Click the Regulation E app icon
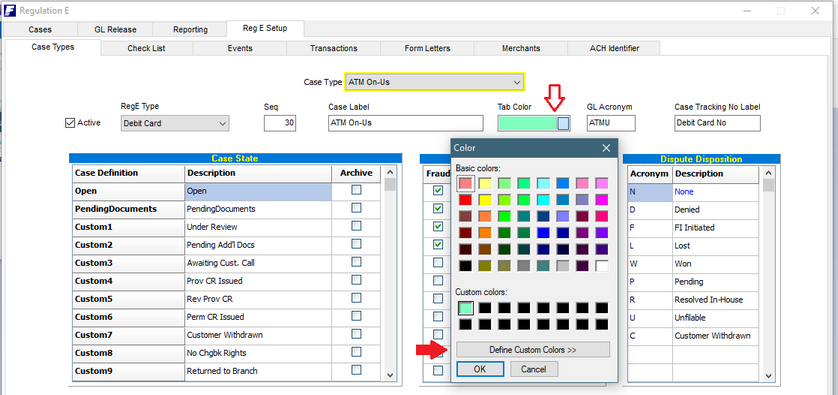 coord(9,10)
